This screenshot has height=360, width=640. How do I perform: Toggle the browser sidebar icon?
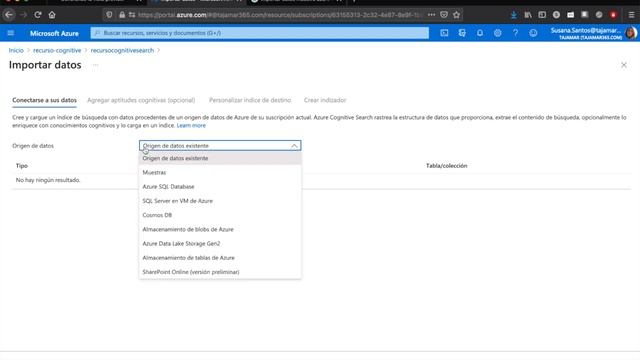542,15
